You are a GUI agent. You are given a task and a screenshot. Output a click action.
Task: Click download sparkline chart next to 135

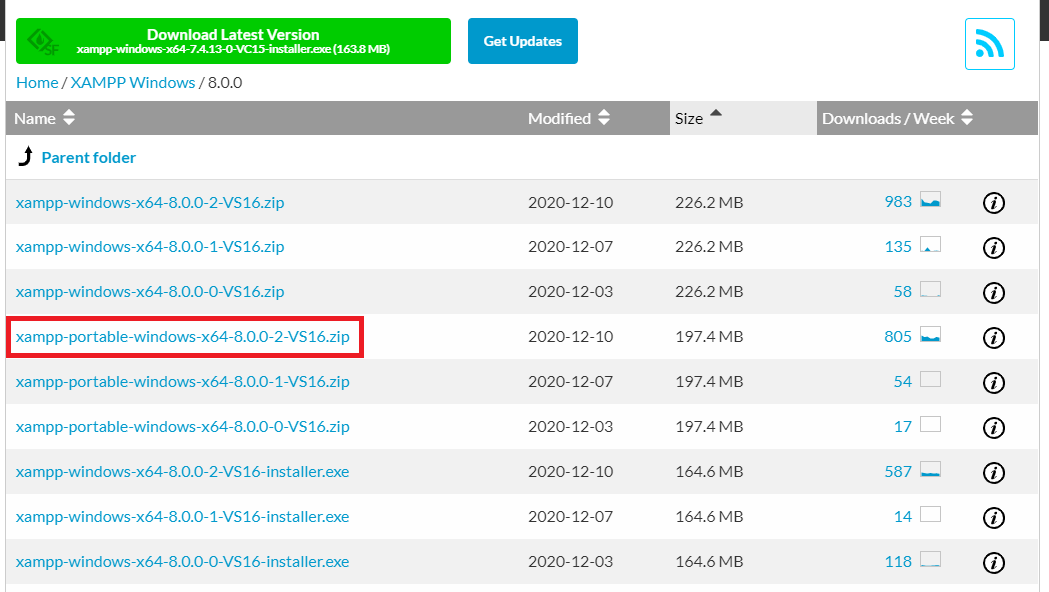pyautogui.click(x=930, y=244)
